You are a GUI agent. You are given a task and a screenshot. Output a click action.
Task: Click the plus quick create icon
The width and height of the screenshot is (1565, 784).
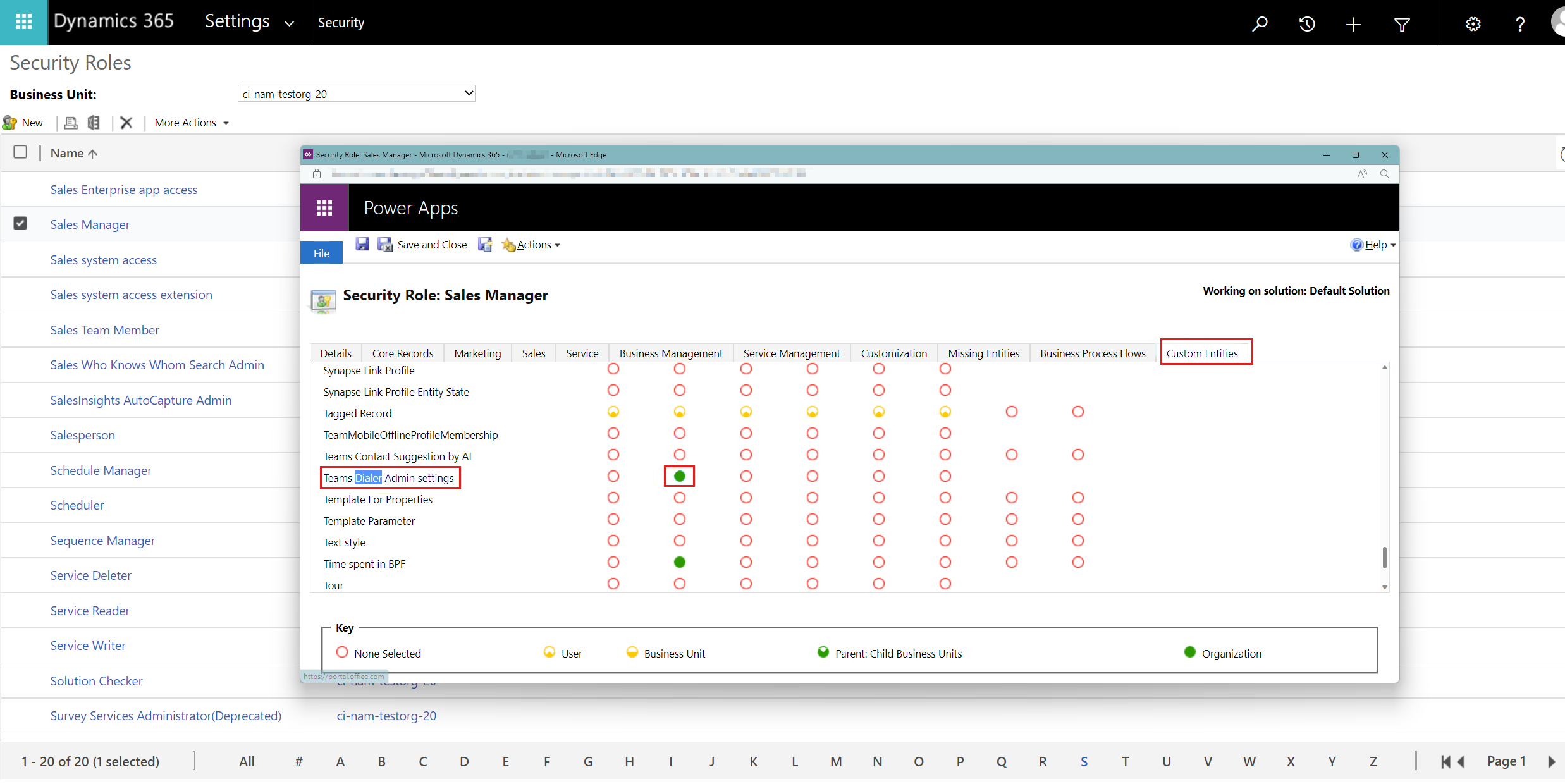click(x=1353, y=24)
